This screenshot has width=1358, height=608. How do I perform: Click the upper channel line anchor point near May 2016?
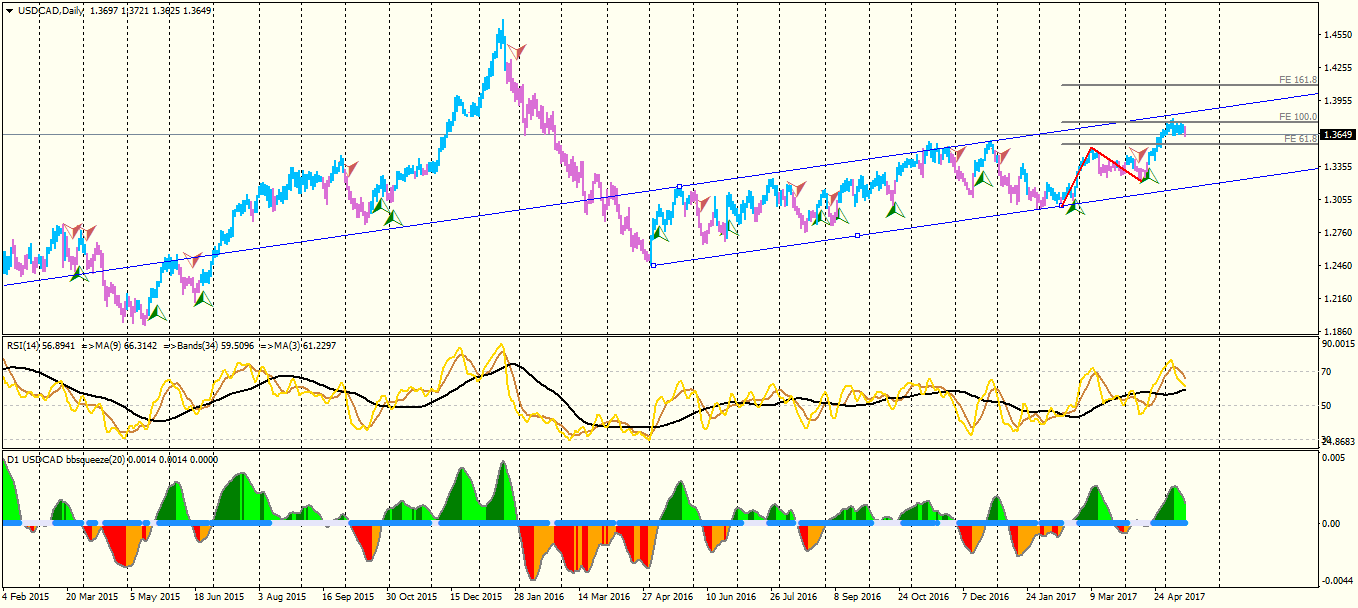point(679,187)
